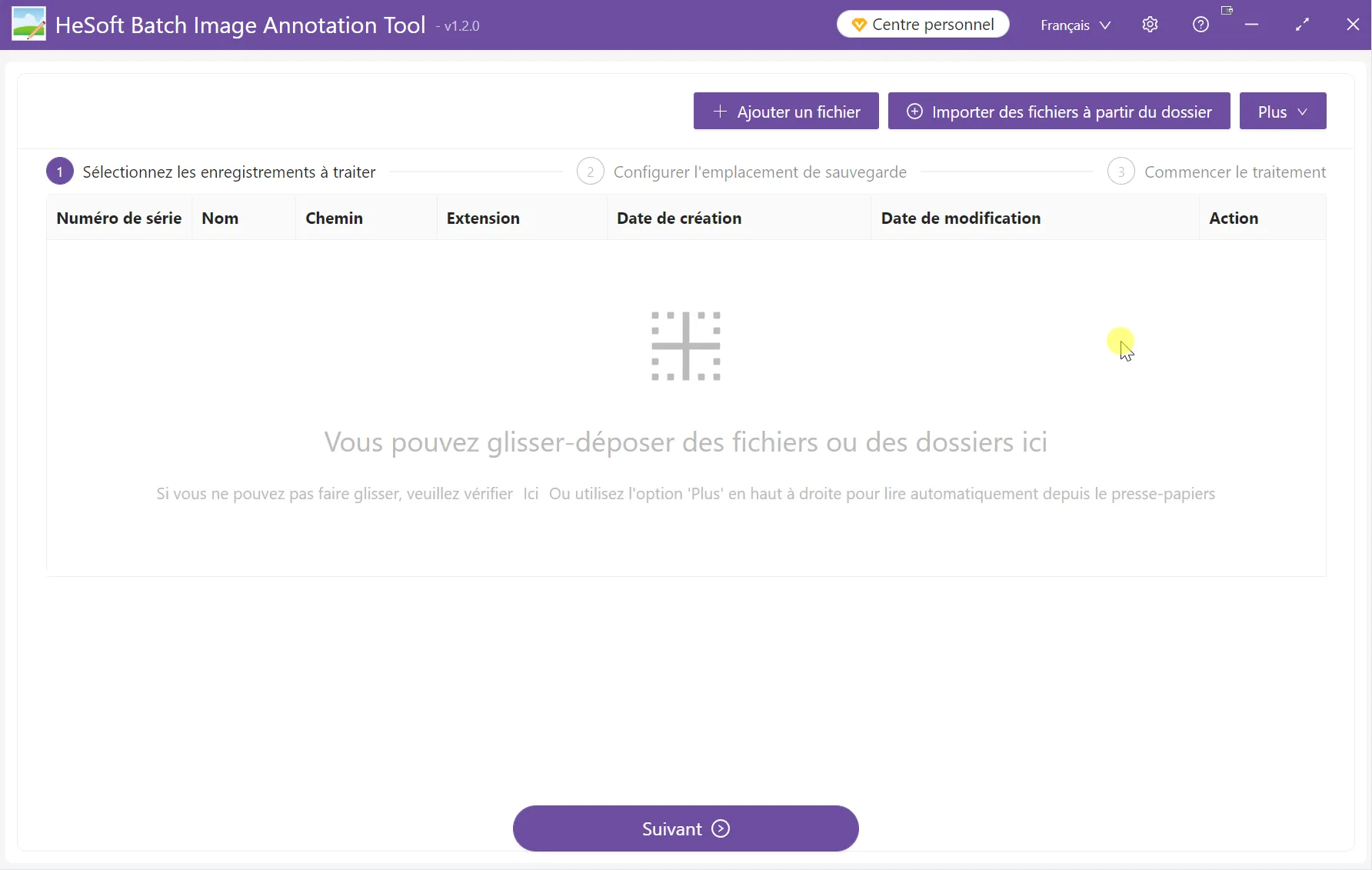This screenshot has width=1372, height=870.
Task: Click Importer des fichiers à partir du dossier
Action: pos(1059,112)
